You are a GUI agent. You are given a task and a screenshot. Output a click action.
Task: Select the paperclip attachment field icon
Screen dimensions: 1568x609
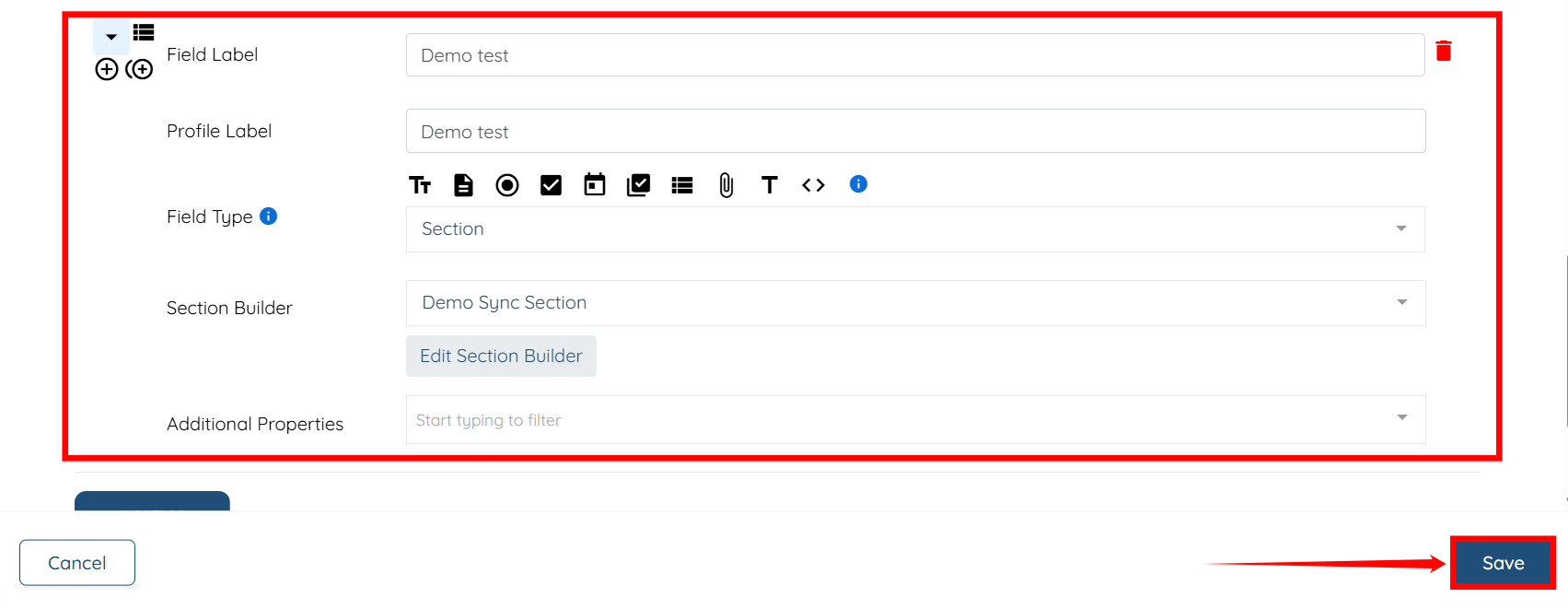726,185
